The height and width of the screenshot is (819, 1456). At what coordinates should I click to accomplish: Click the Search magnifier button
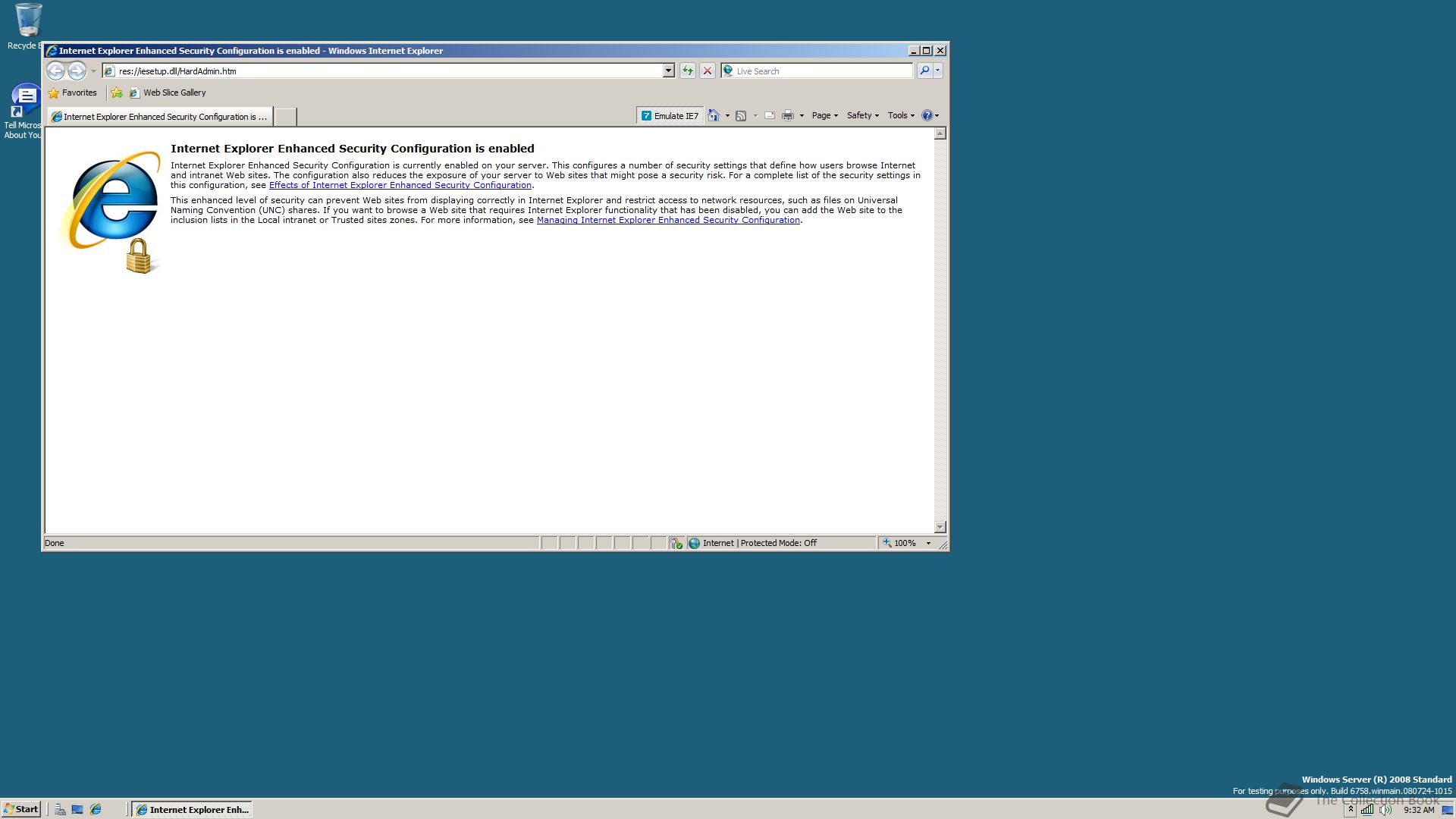coord(924,71)
